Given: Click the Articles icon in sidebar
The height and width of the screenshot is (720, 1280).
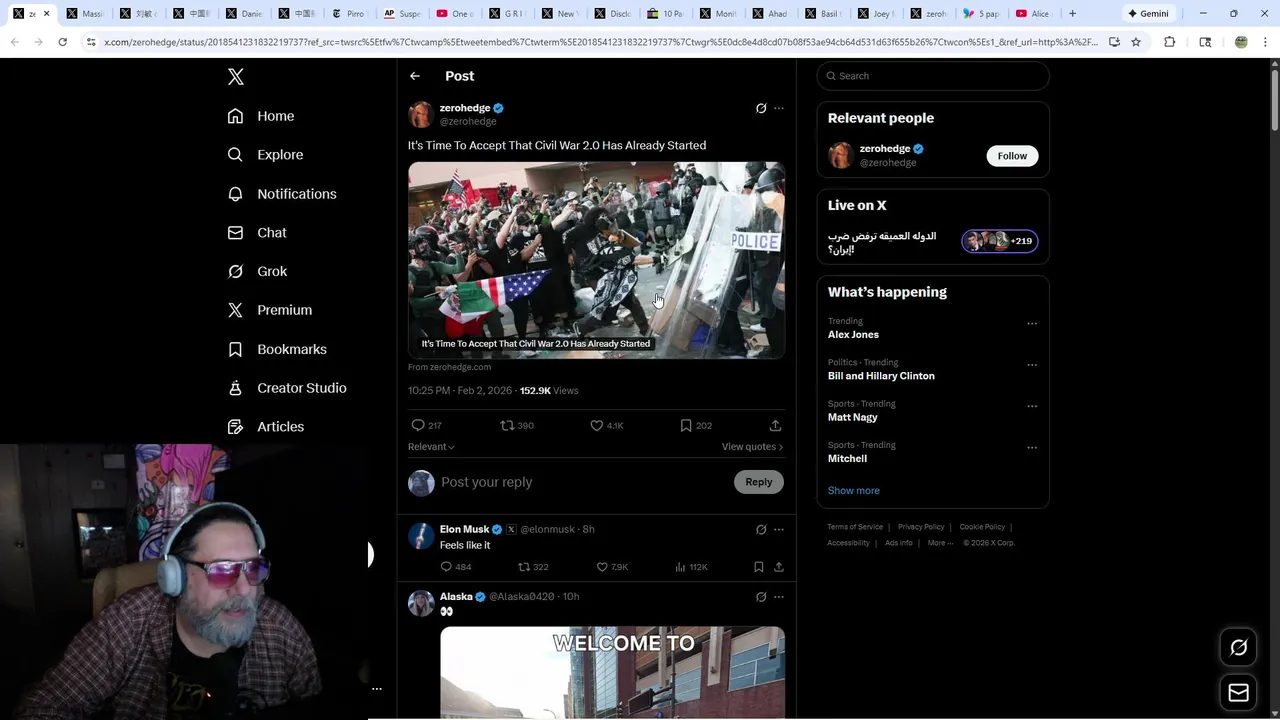Looking at the screenshot, I should coord(235,427).
